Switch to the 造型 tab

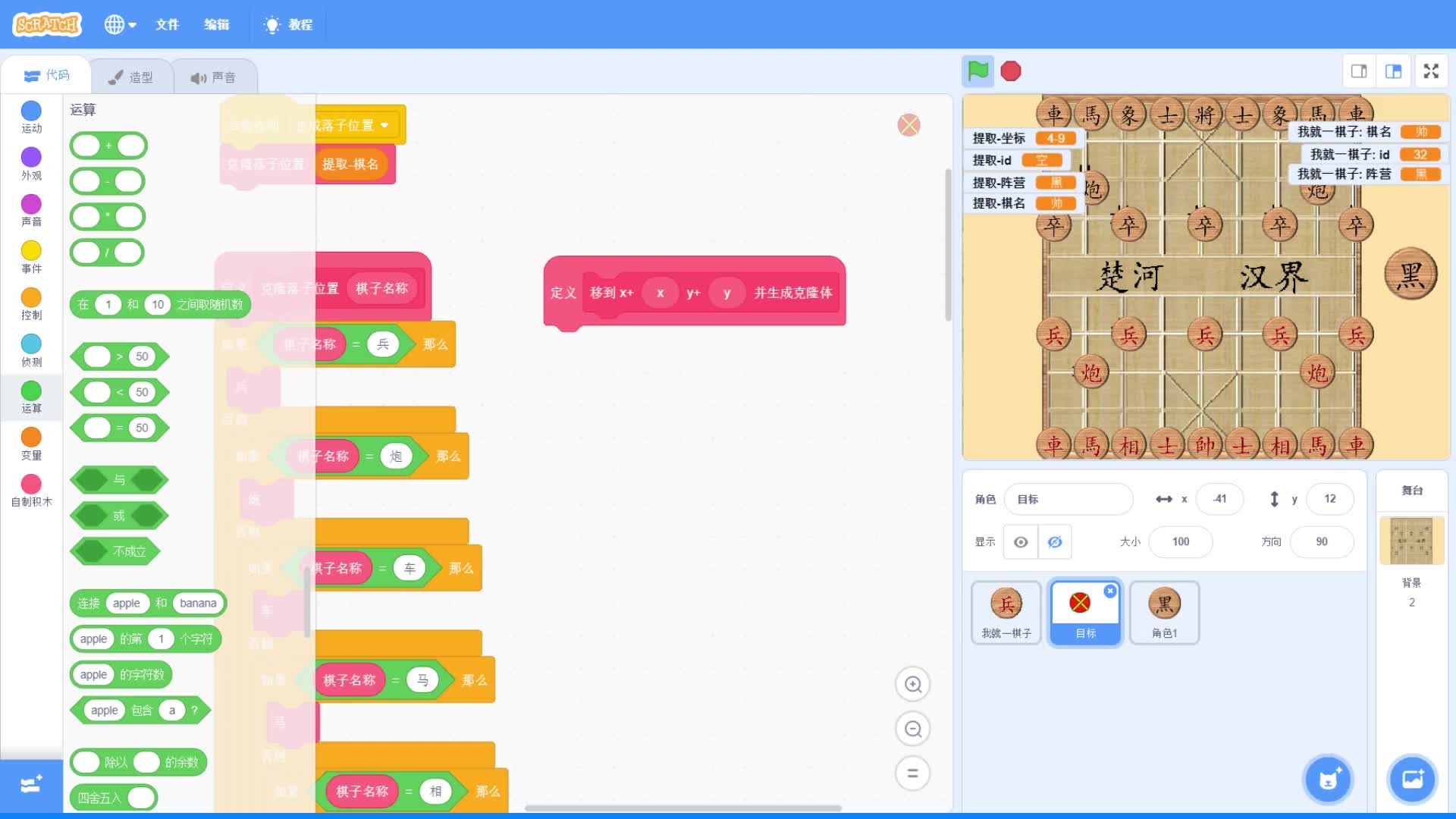point(130,77)
